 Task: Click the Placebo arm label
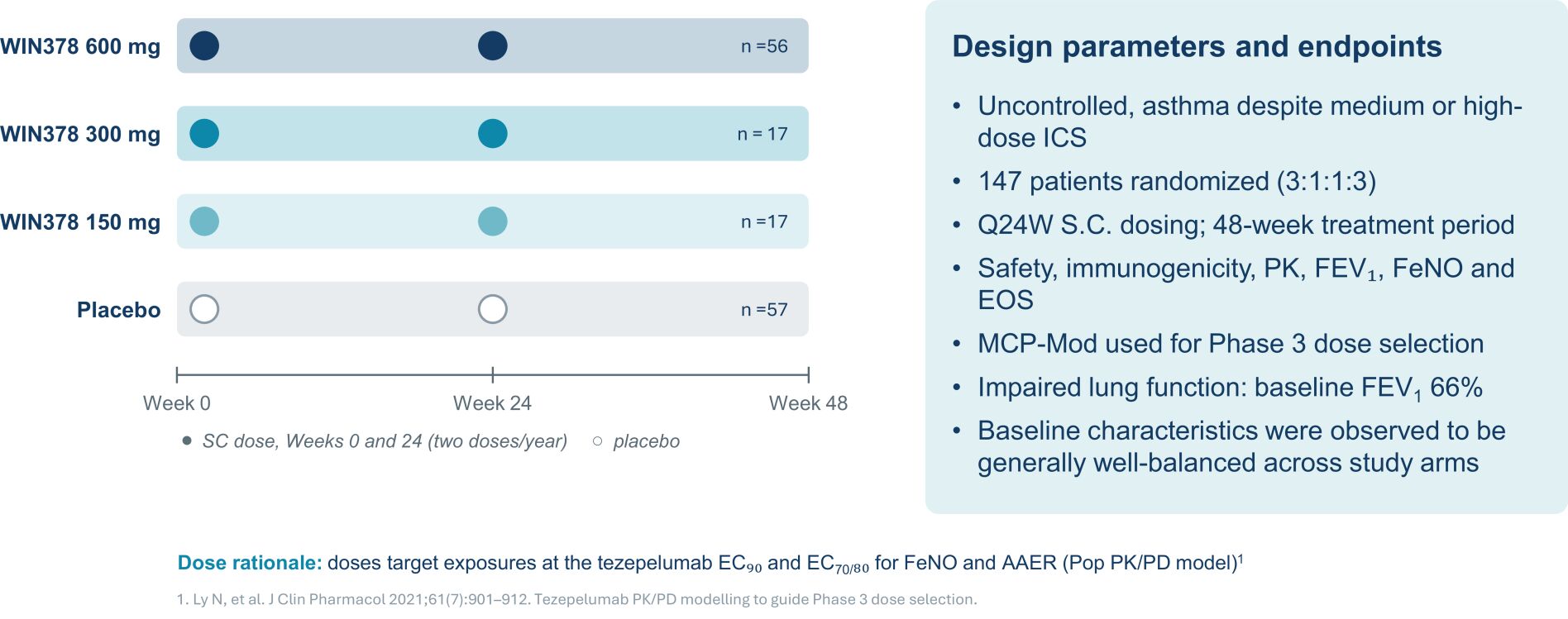point(119,310)
